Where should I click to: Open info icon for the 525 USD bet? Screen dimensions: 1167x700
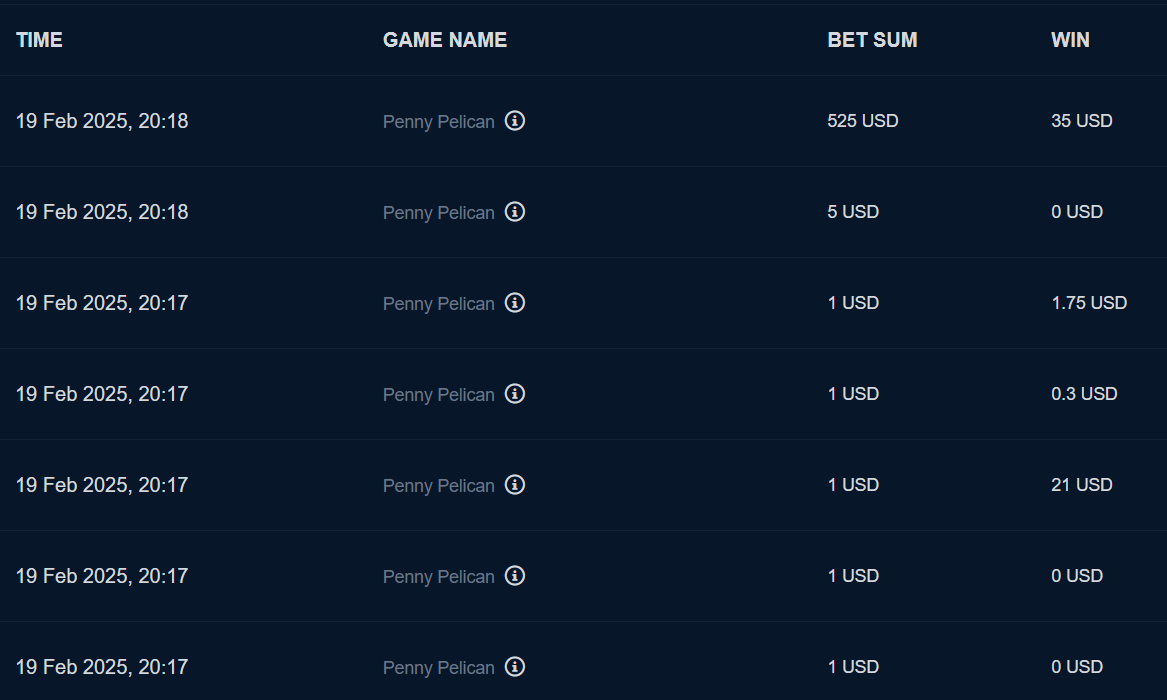(x=515, y=121)
